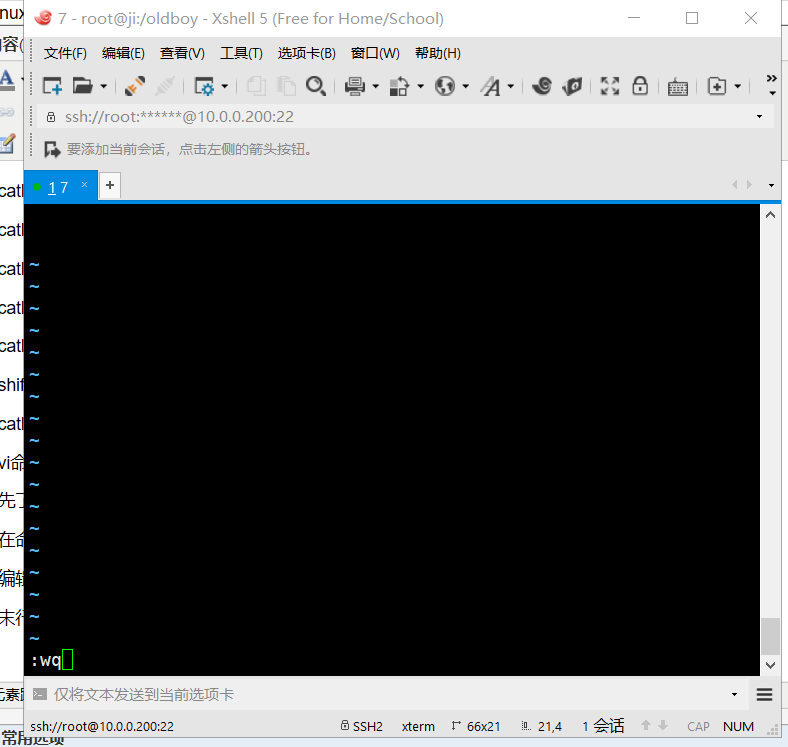Image resolution: width=788 pixels, height=747 pixels.
Task: Expand the File transfer dropdown arrow
Action: [x=421, y=86]
